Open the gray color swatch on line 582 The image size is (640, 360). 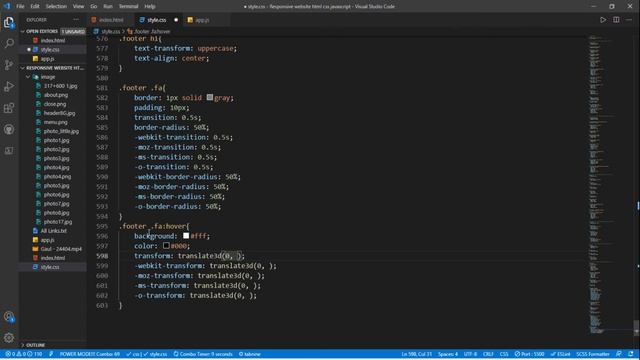tap(209, 98)
